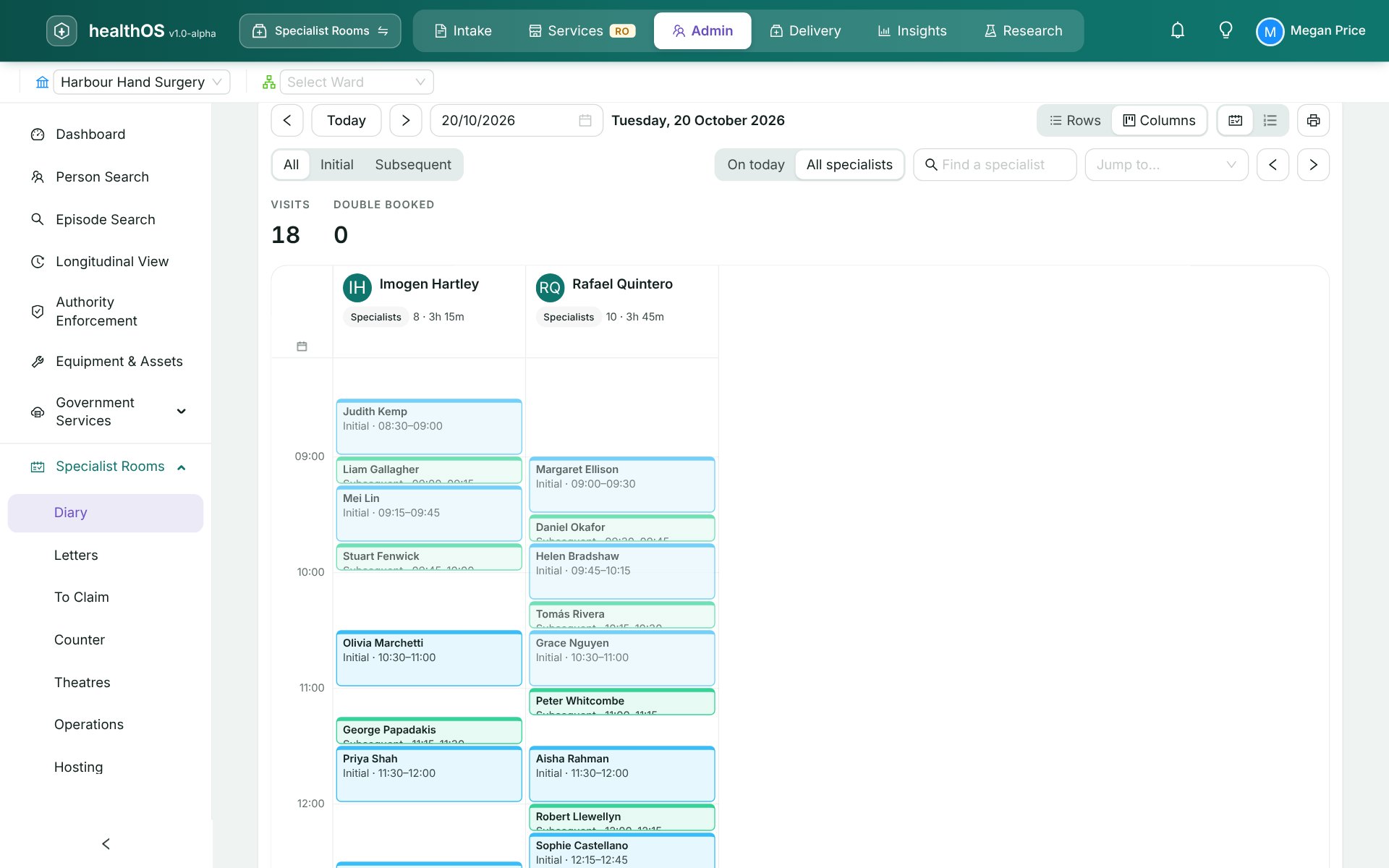This screenshot has width=1389, height=868.
Task: Open Megan Price user avatar
Action: click(x=1270, y=31)
